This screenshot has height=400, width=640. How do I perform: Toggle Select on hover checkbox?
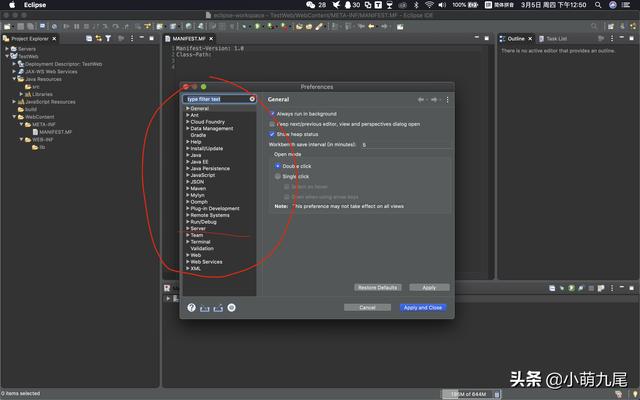coord(287,187)
